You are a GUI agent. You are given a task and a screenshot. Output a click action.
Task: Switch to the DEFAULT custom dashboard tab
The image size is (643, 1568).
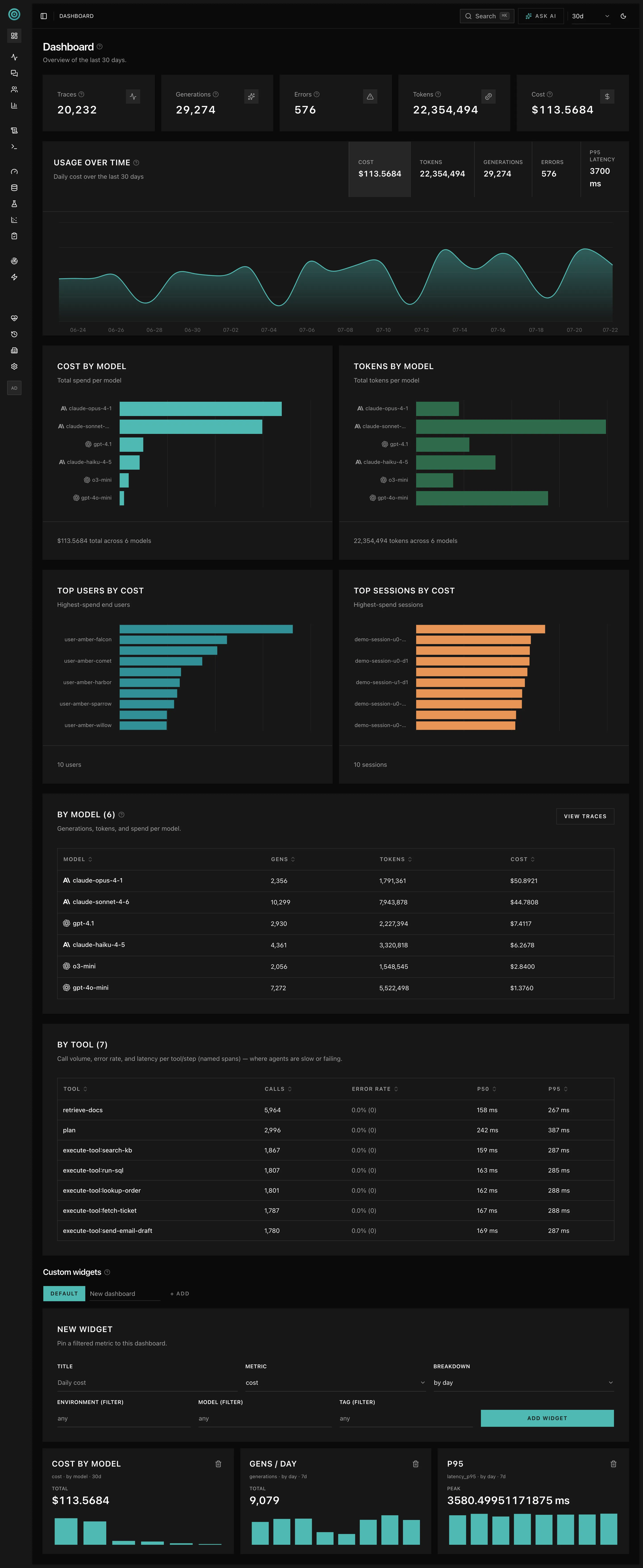[64, 1293]
